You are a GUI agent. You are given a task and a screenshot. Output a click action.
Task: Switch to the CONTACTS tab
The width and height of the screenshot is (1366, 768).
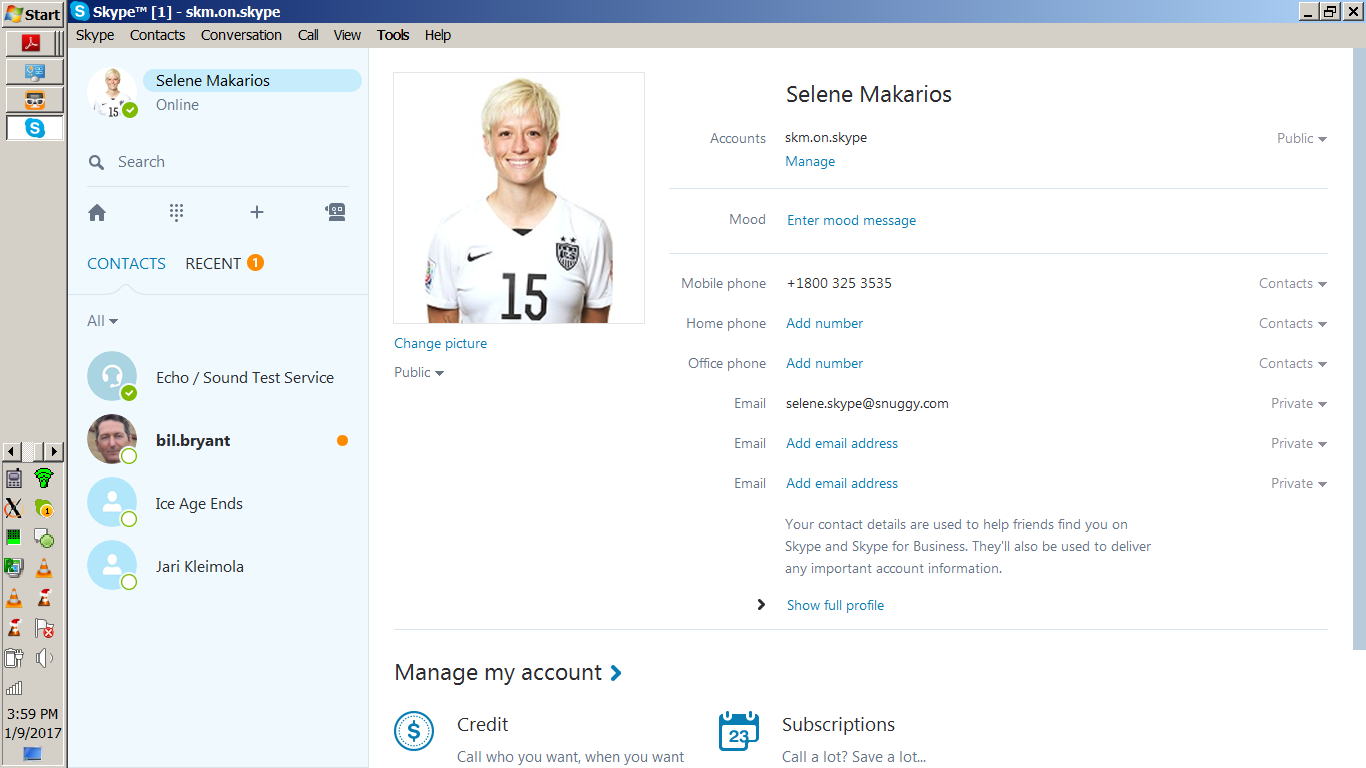click(x=126, y=264)
